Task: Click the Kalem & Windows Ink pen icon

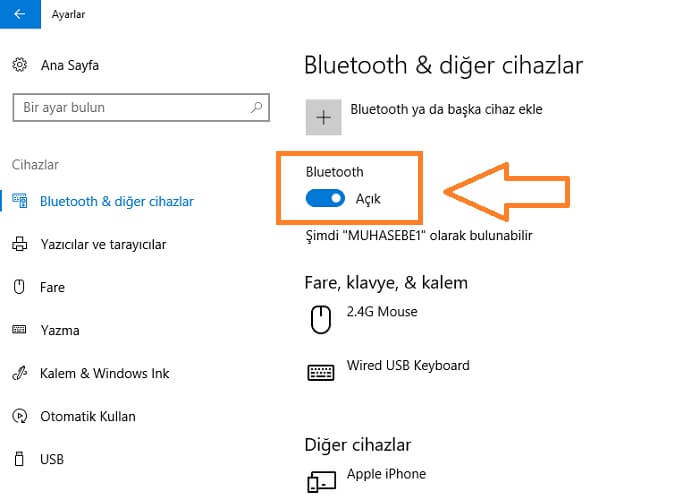Action: click(19, 373)
